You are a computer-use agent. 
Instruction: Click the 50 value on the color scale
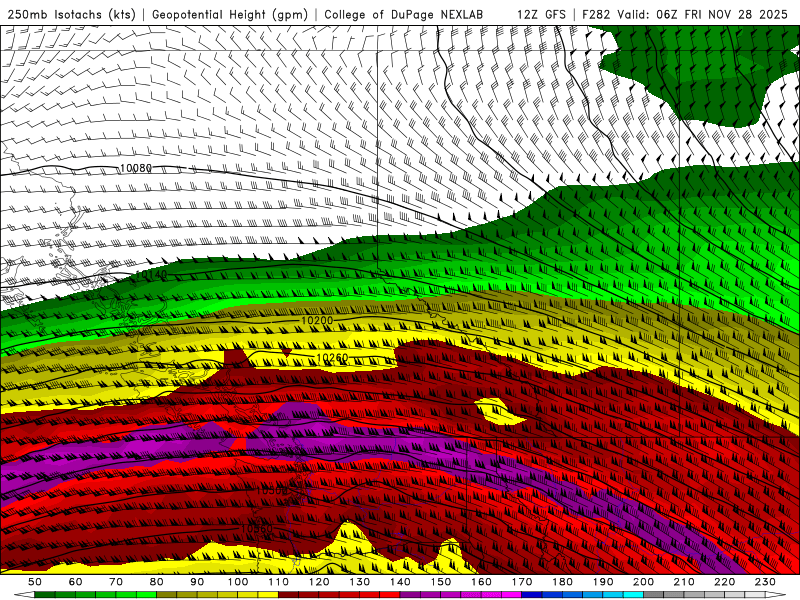(x=35, y=582)
